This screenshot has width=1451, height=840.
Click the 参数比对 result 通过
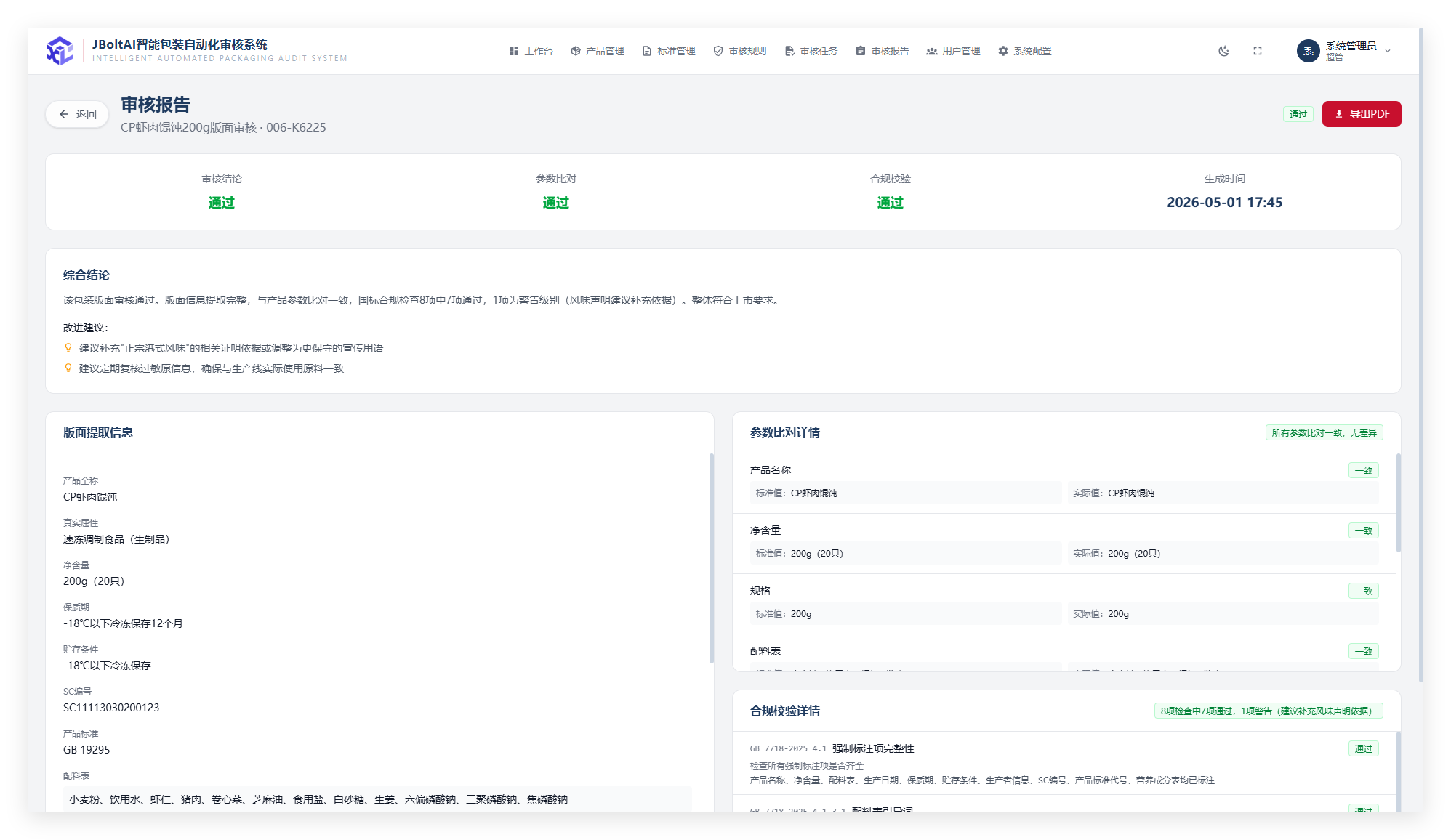tap(556, 203)
